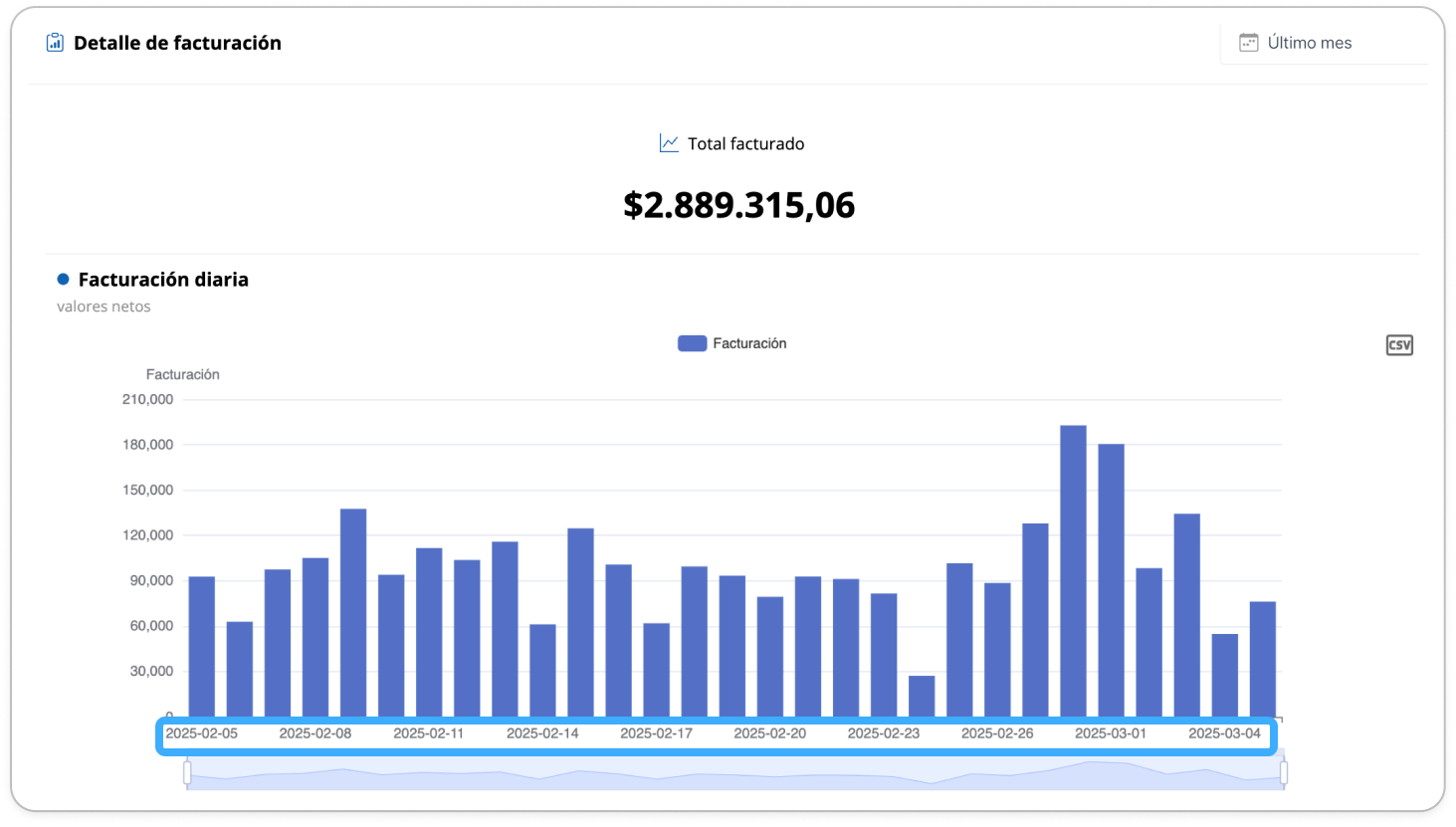Click the bar above the 2025-03-01 label
This screenshot has width=1456, height=827.
pyautogui.click(x=1111, y=580)
